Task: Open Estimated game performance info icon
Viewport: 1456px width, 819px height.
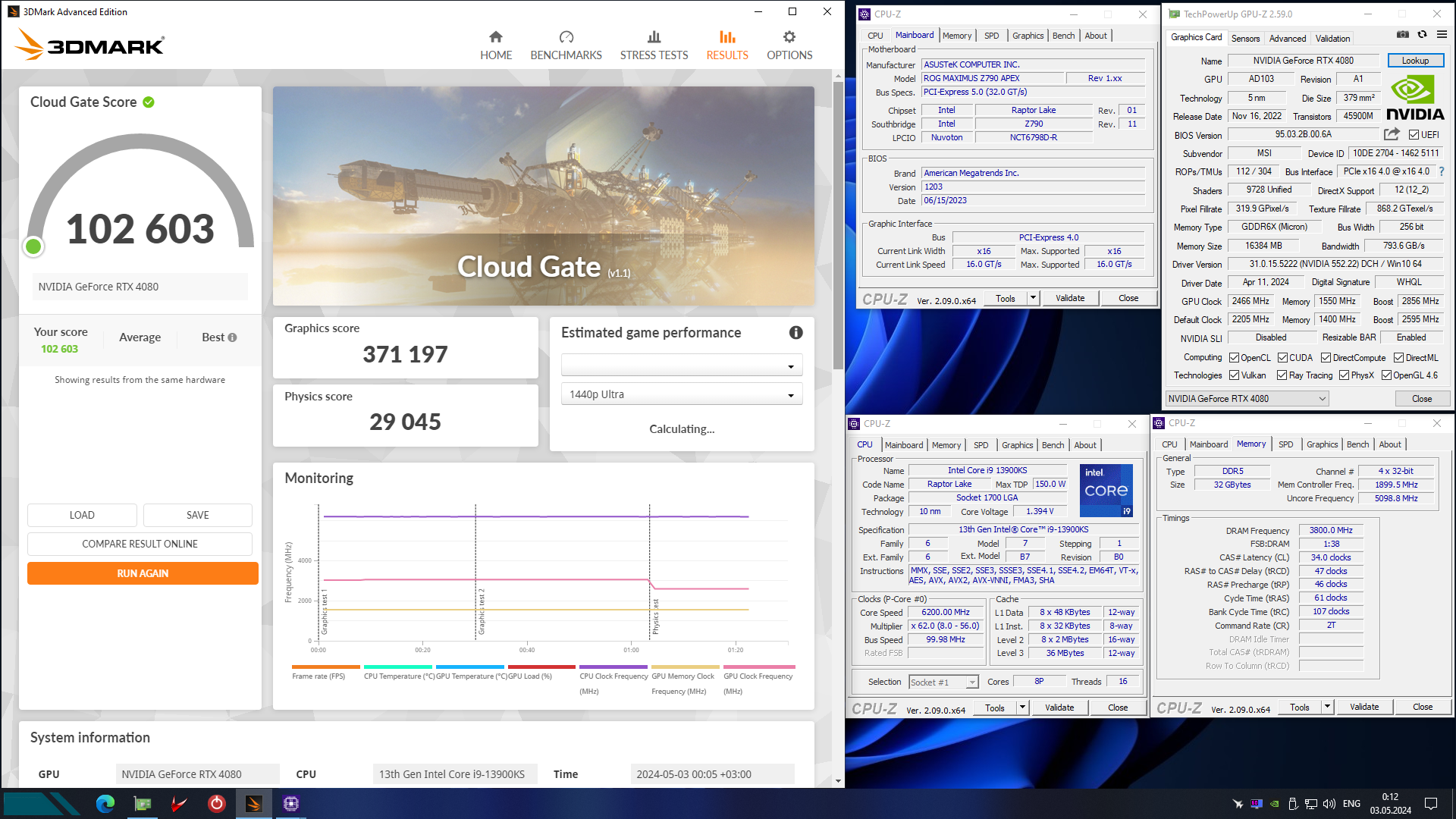Action: click(795, 333)
